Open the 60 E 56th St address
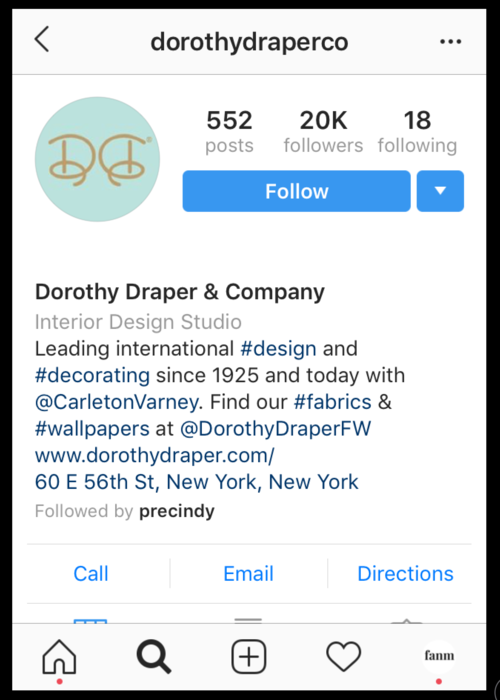This screenshot has height=700, width=500. coord(196,482)
